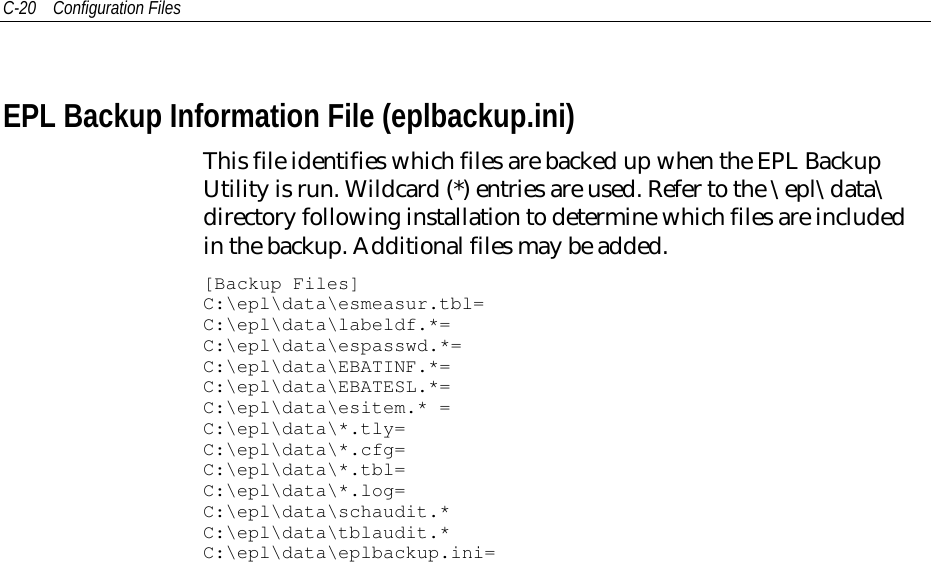Click the *.tly wildcard entry
The height and width of the screenshot is (562, 931).
pyautogui.click(x=305, y=429)
